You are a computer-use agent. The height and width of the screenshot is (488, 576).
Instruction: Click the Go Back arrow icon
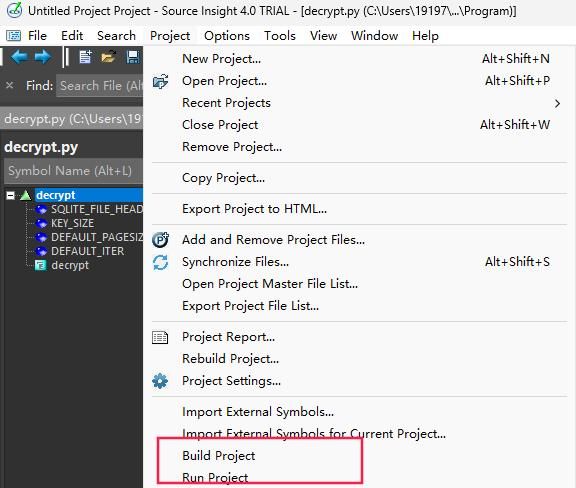19,57
